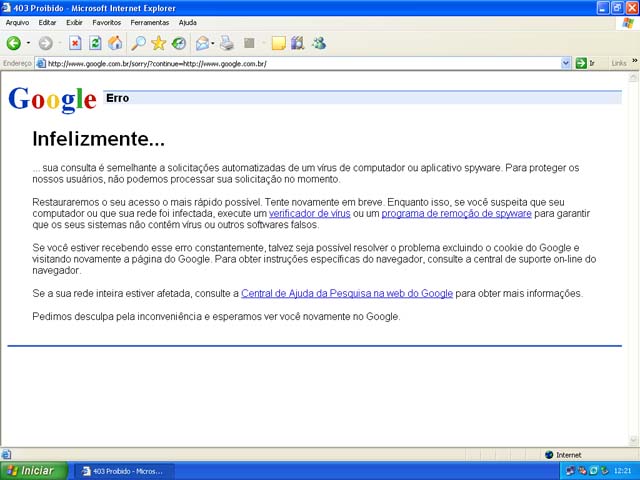The width and height of the screenshot is (640, 480).
Task: Open the History clock icon
Action: click(179, 43)
